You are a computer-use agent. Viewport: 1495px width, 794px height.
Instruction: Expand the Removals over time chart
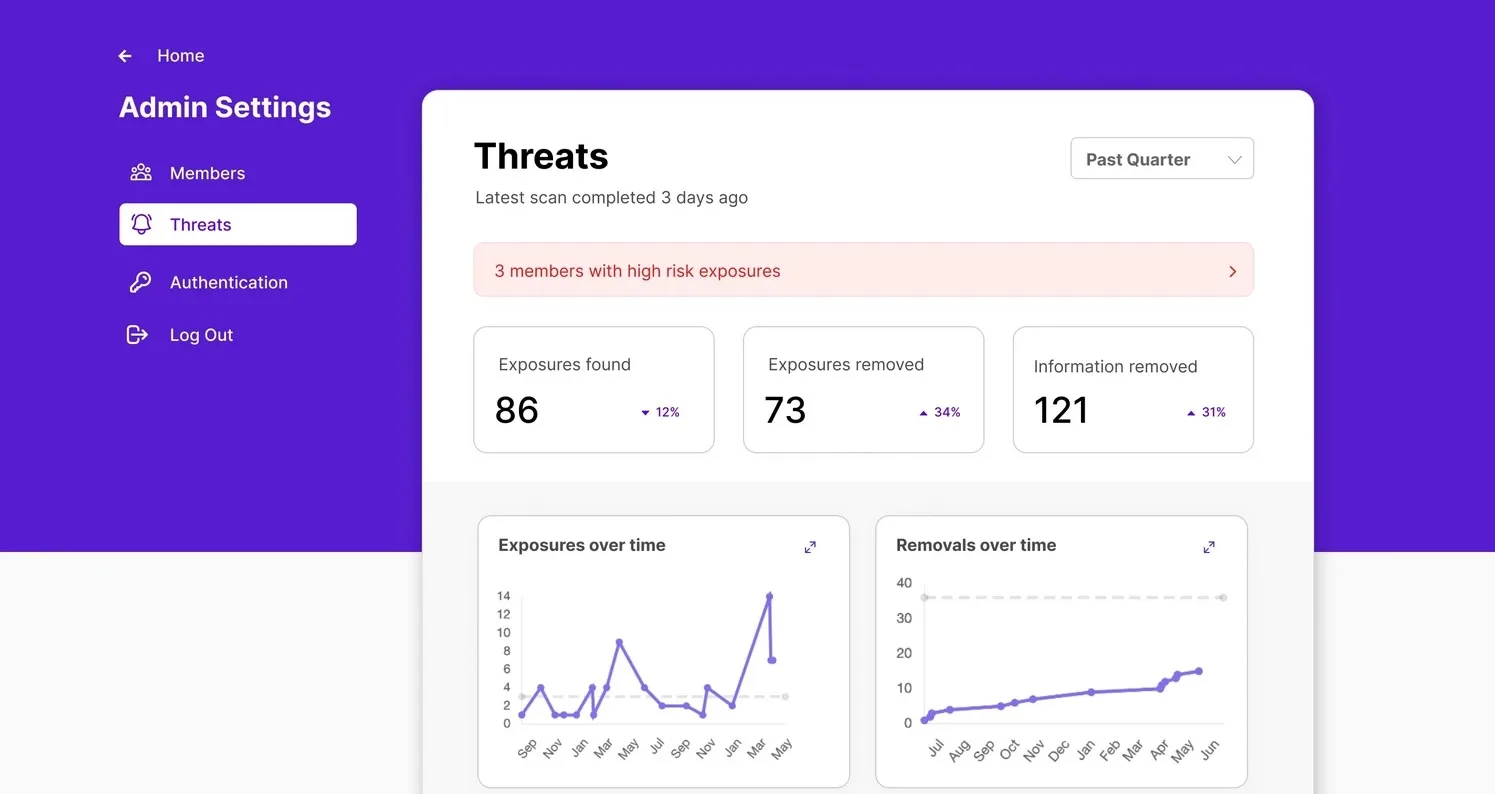click(1208, 547)
